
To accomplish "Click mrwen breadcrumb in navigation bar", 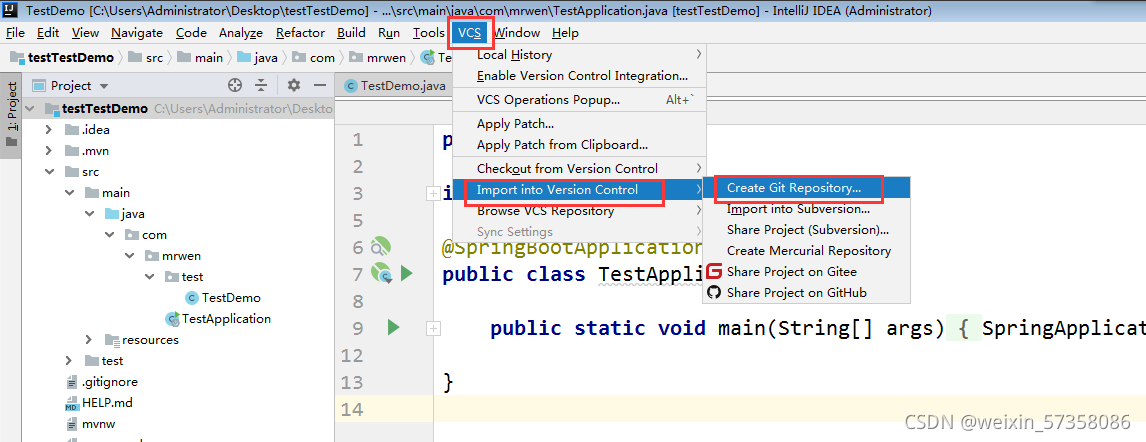I will click(x=377, y=57).
